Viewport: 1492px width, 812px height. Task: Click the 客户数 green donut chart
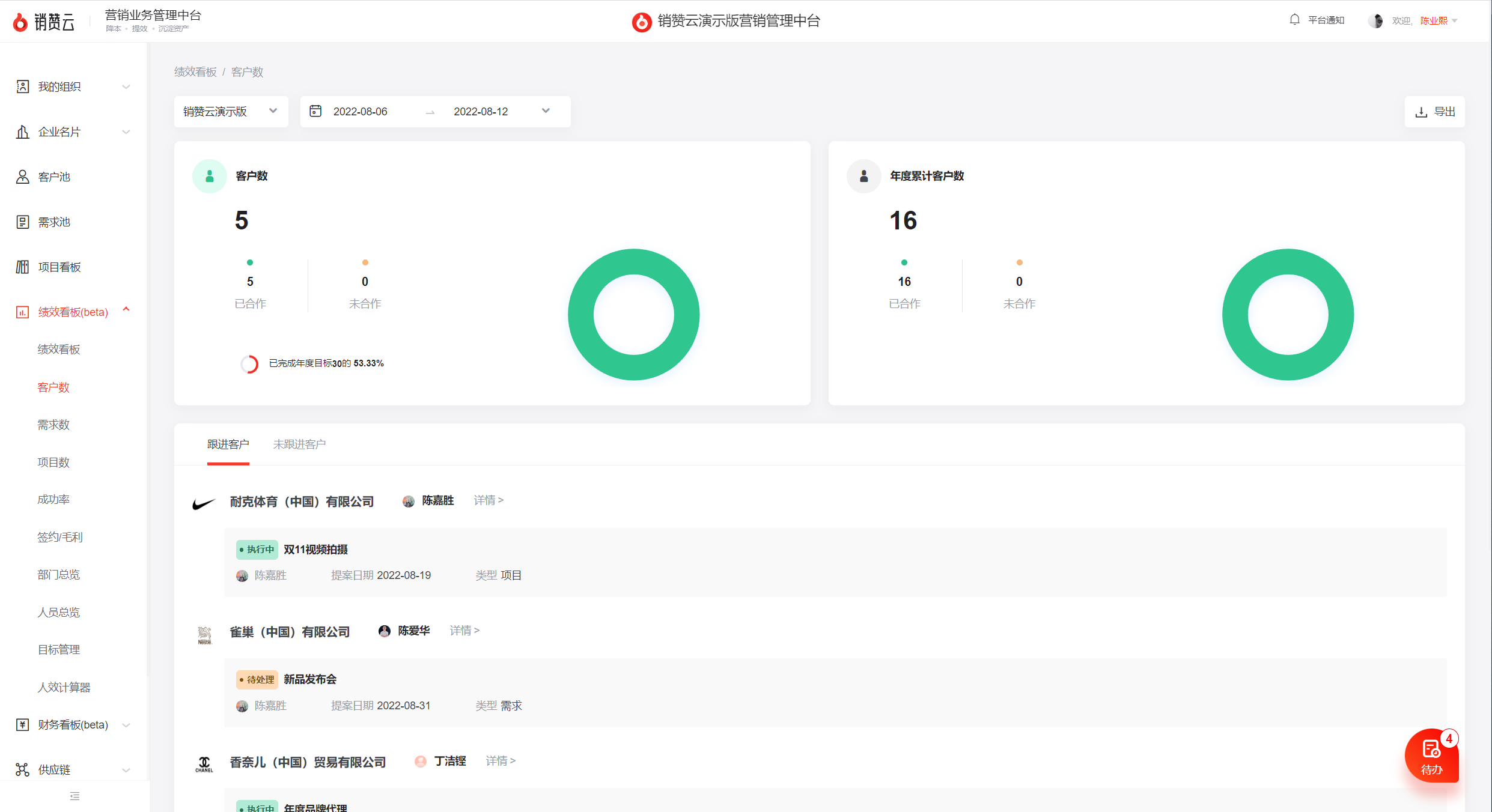[x=634, y=314]
